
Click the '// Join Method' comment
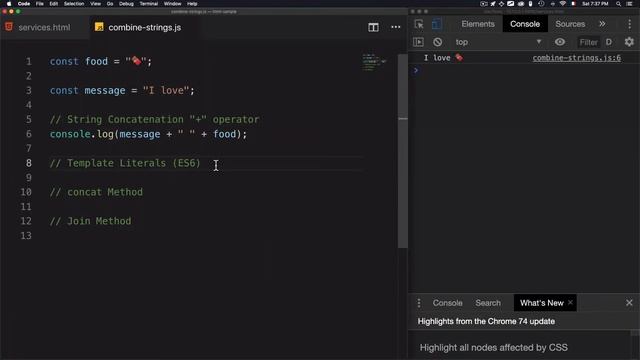90,221
